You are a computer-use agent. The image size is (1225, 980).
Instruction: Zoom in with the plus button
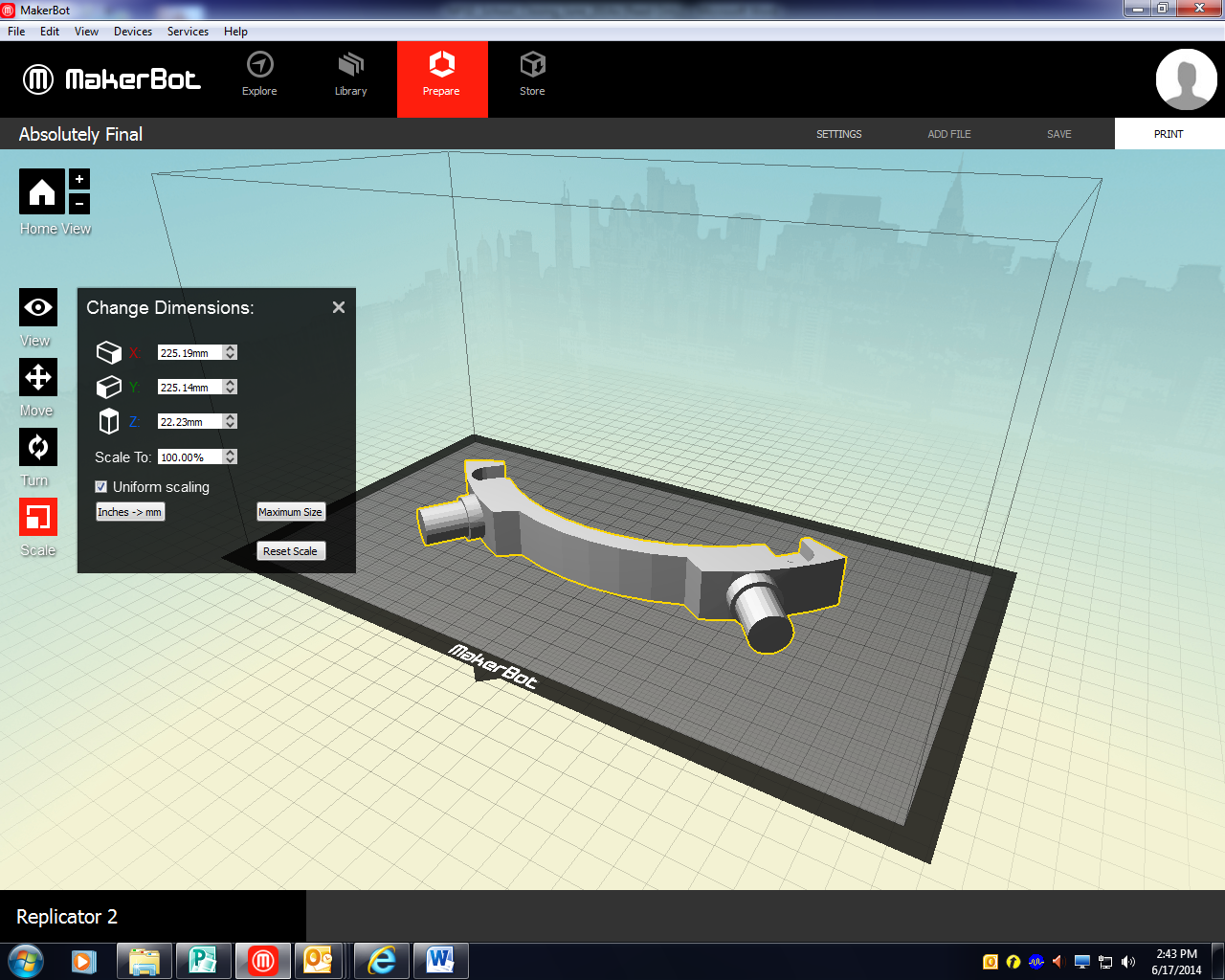(x=79, y=179)
